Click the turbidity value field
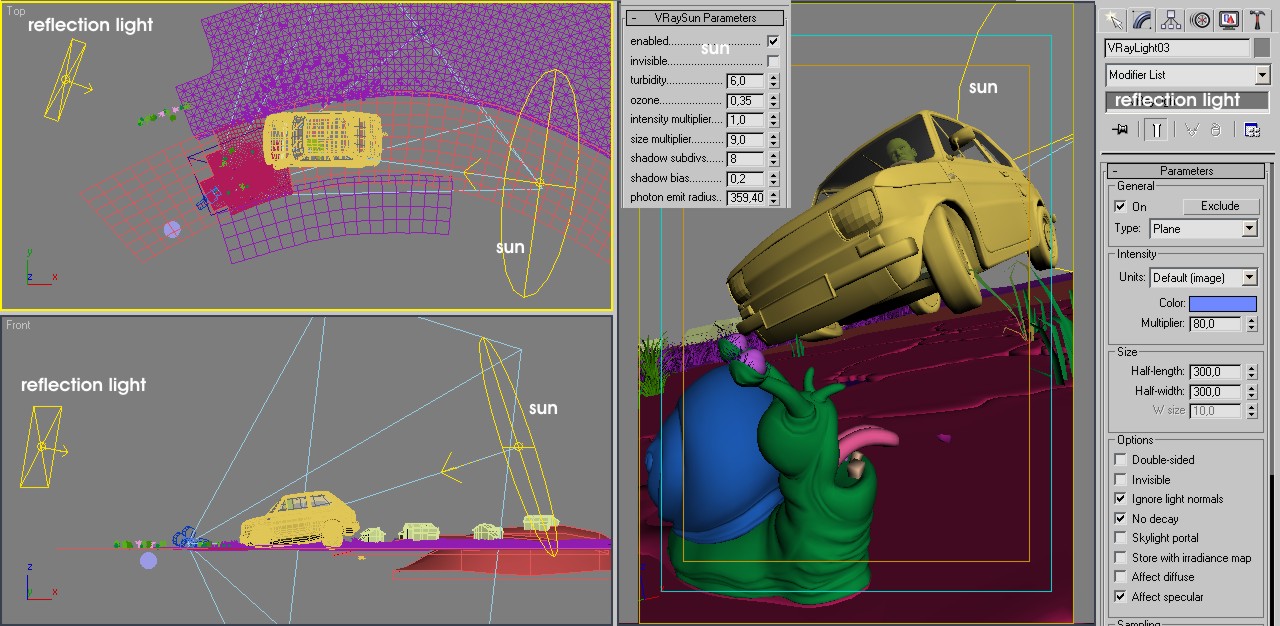Screen dimensions: 1280x626 coord(746,81)
